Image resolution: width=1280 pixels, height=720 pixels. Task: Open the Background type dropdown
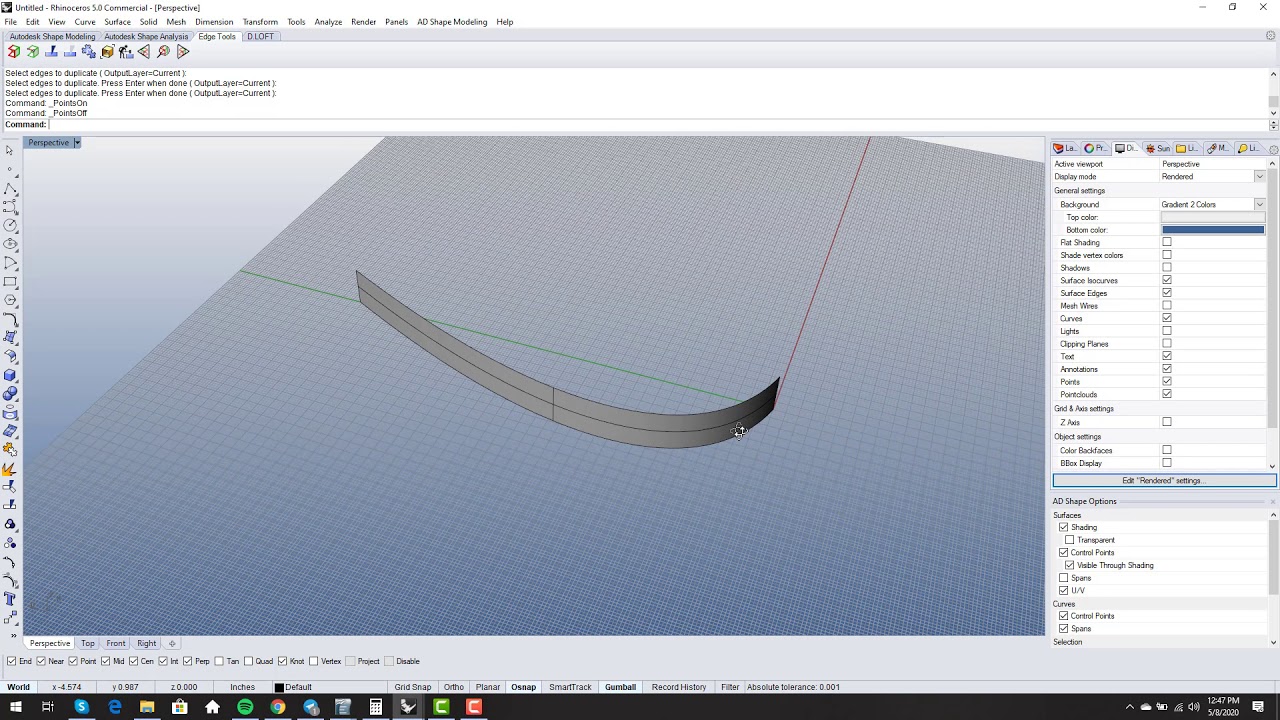(x=1259, y=204)
